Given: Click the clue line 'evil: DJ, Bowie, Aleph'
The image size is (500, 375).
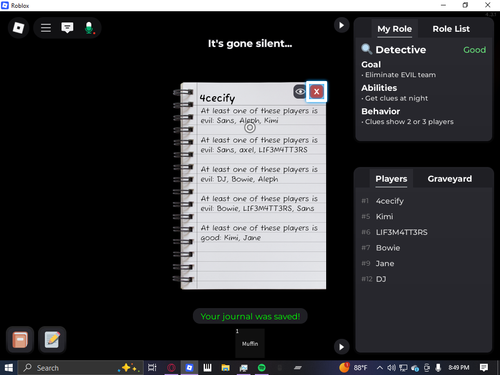Looking at the screenshot, I should click(x=239, y=179).
